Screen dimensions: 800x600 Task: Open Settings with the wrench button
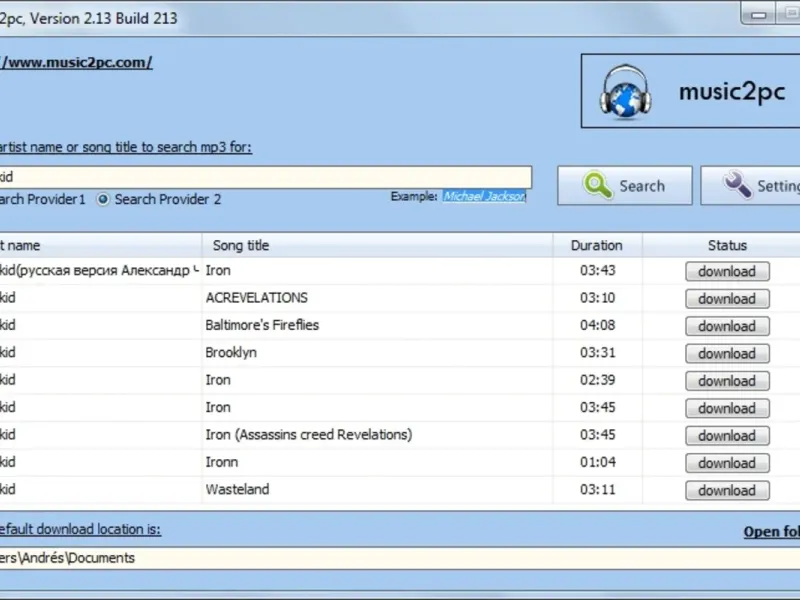(x=751, y=186)
